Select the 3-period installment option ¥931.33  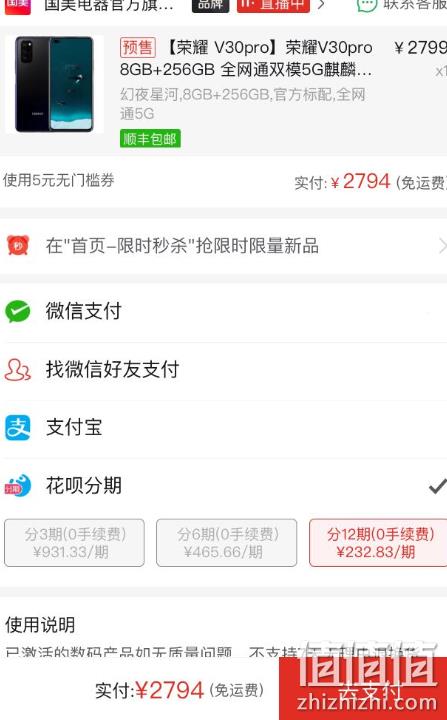pyautogui.click(x=74, y=543)
